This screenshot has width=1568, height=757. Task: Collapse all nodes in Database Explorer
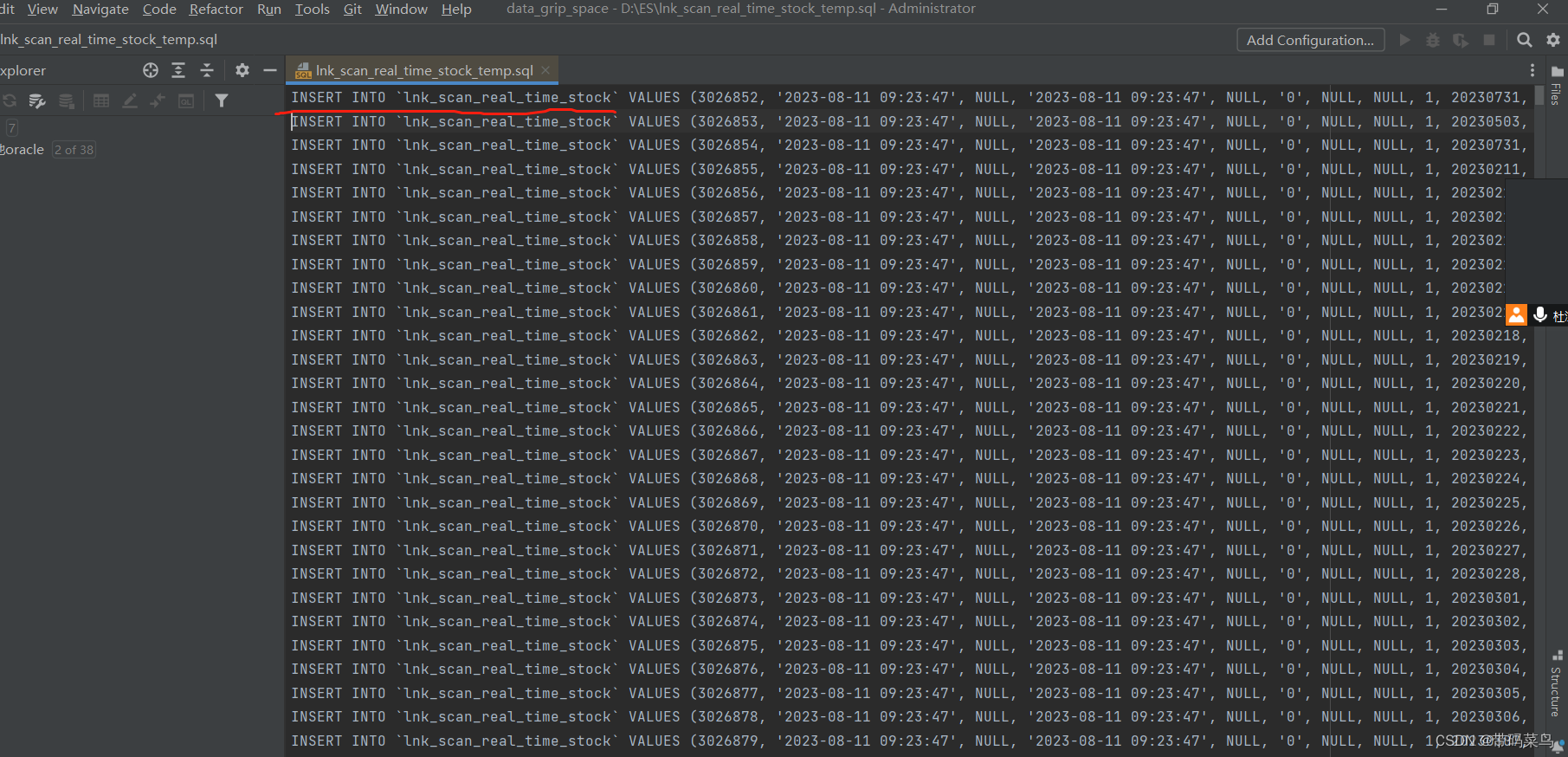207,70
